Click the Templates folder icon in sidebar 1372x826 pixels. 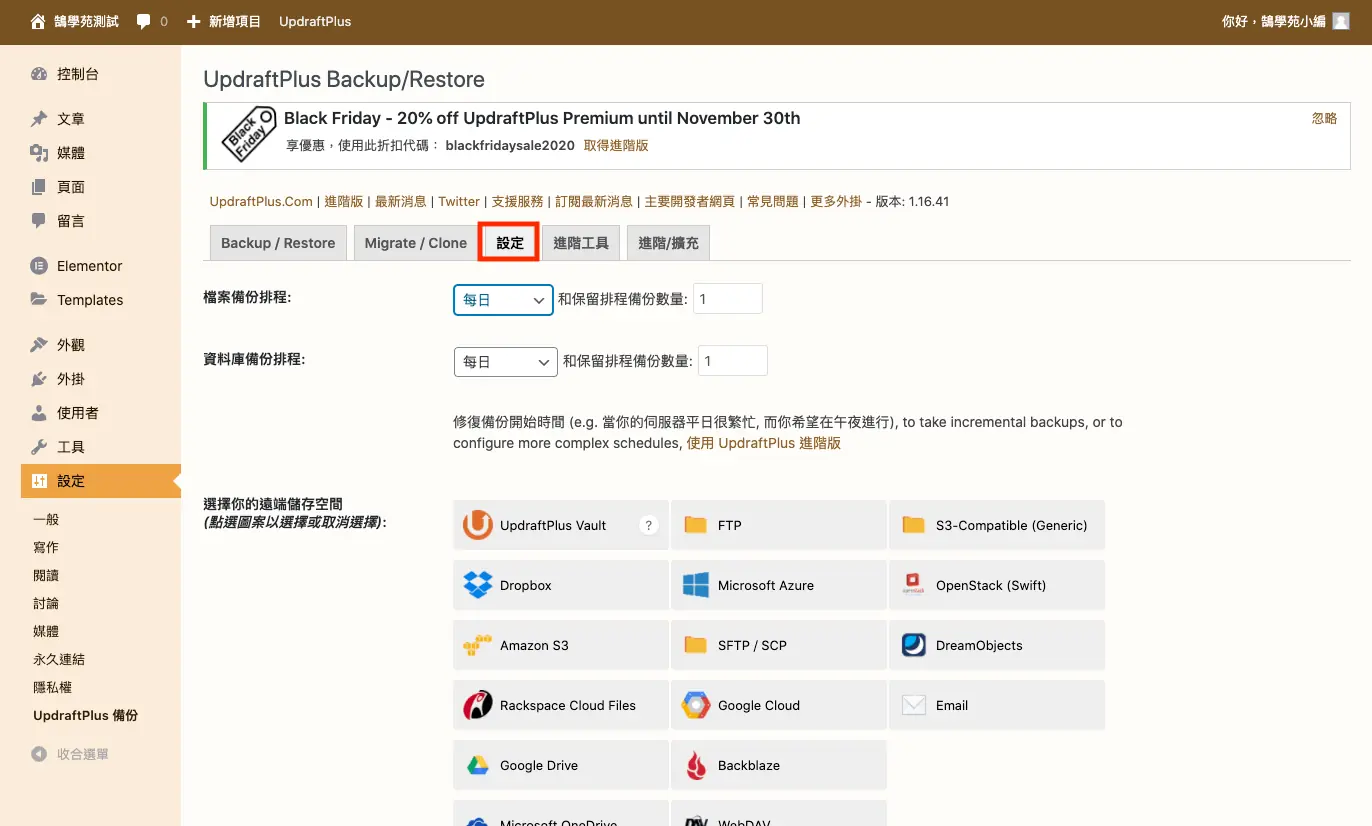click(x=39, y=300)
